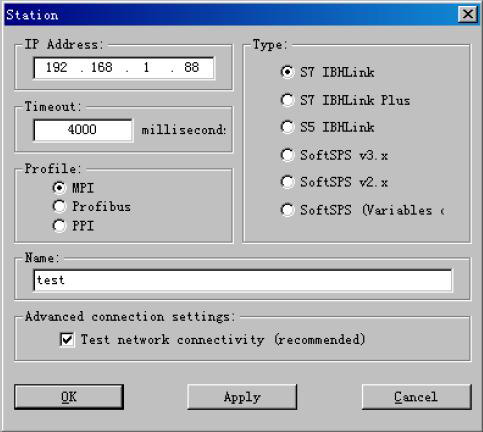This screenshot has width=483, height=432.
Task: Close the Station dialog window
Action: 468,14
